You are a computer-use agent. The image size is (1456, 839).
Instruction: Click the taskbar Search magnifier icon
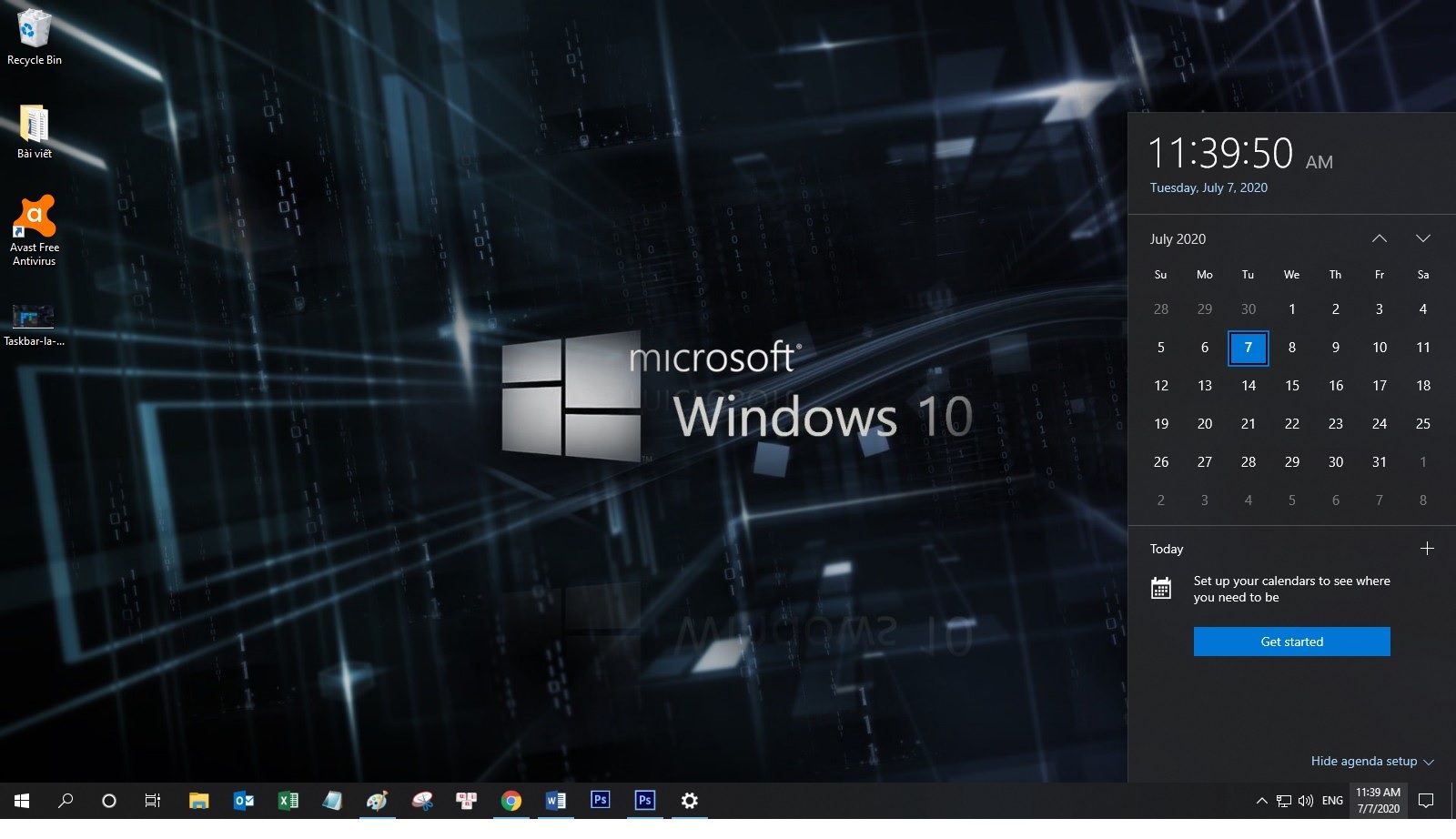click(66, 801)
